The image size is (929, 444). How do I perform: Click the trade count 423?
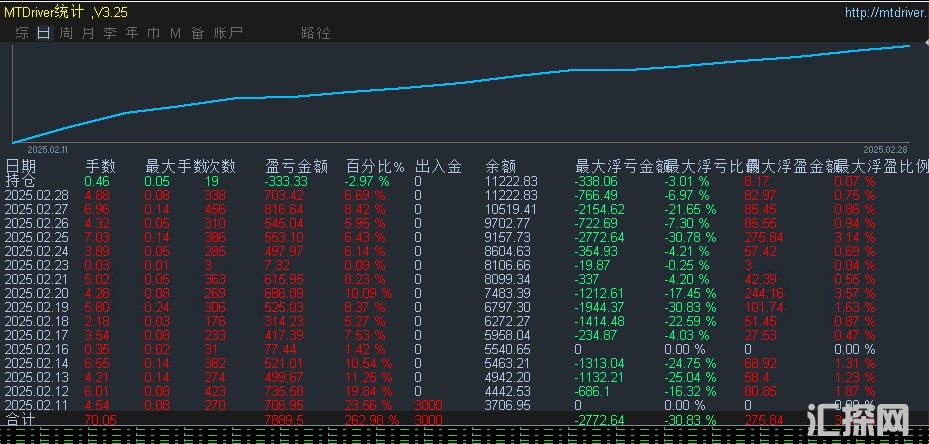[214, 391]
